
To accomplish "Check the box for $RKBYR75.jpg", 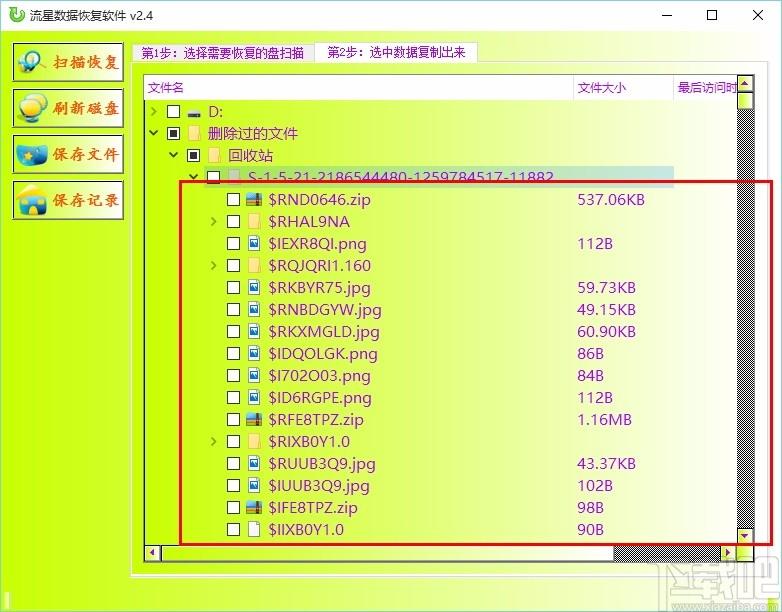I will (x=233, y=288).
